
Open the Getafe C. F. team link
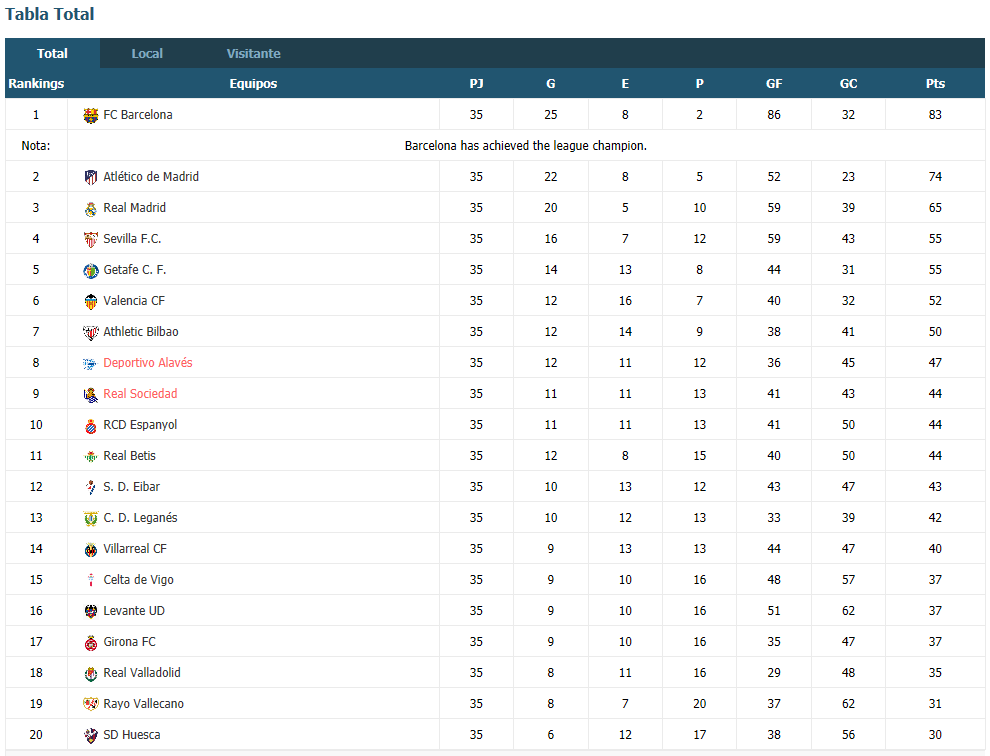[134, 269]
